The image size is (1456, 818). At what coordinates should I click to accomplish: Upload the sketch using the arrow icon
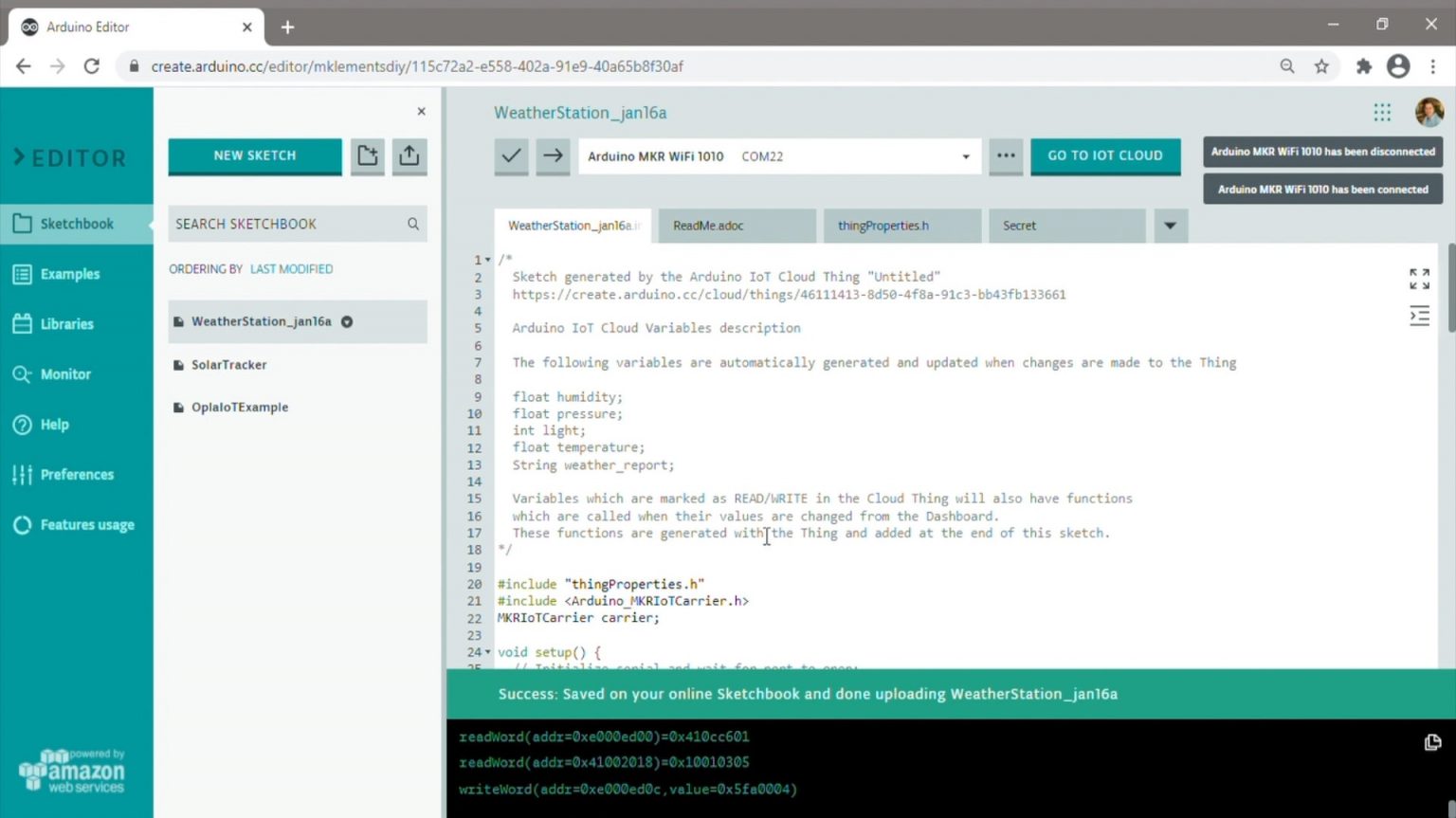coord(553,155)
